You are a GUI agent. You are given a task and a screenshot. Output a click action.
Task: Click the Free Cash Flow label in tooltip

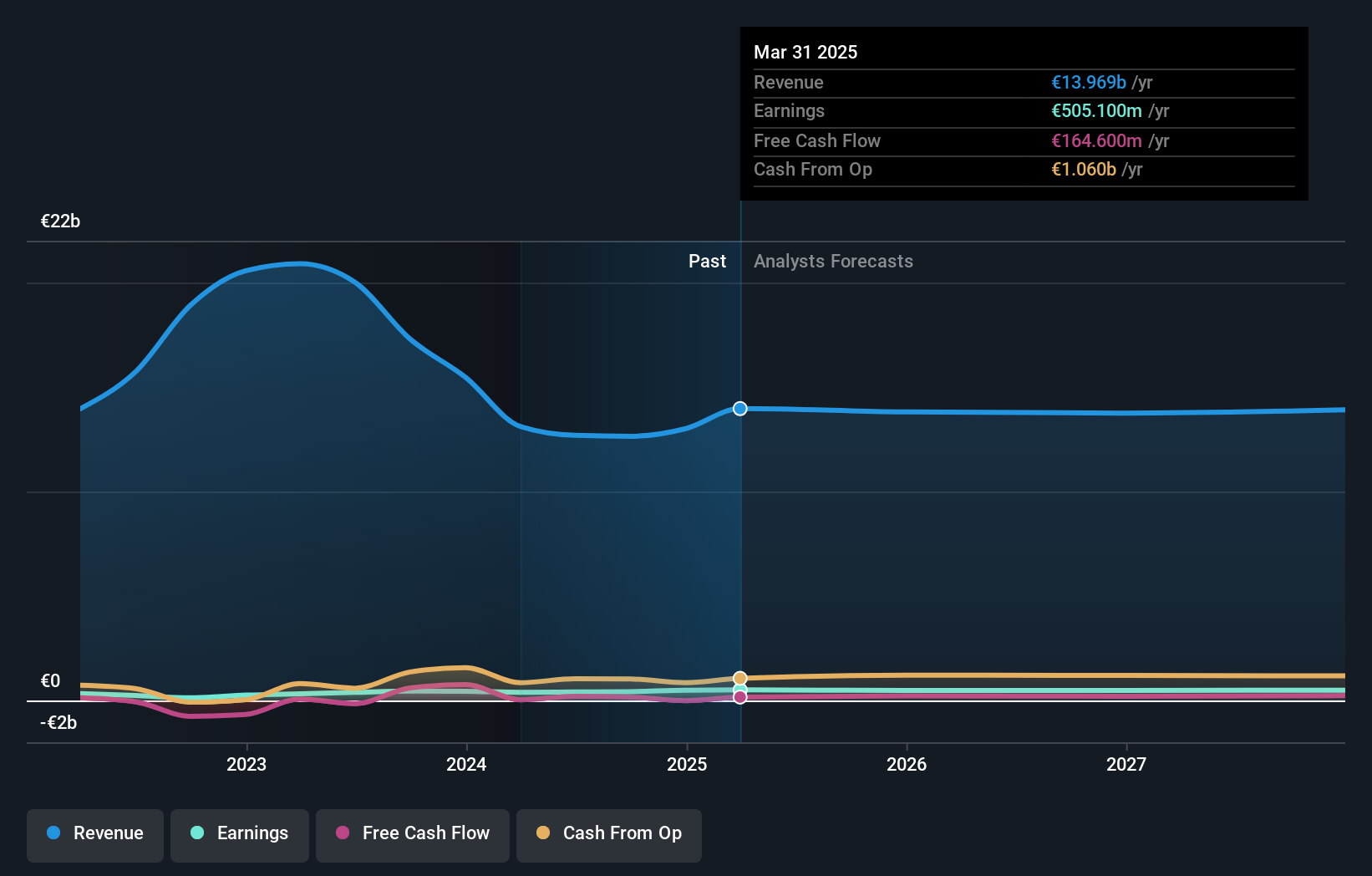[x=817, y=140]
